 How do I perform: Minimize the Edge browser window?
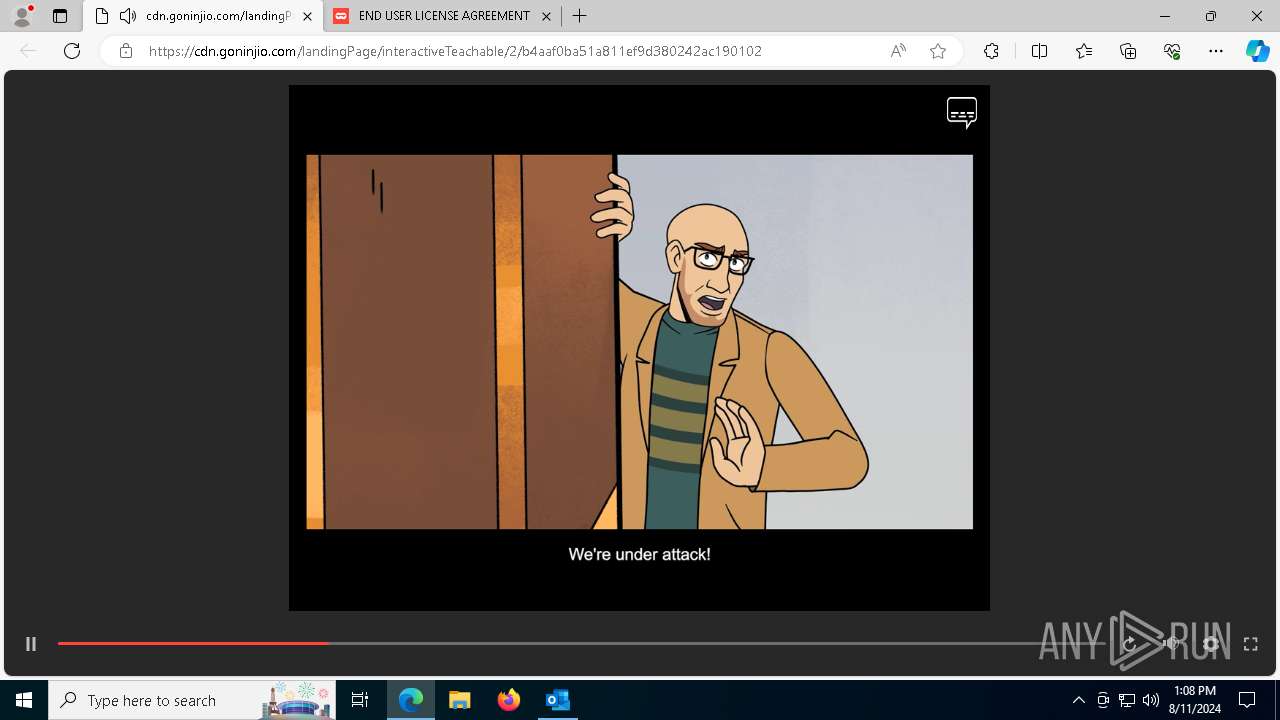click(x=1165, y=16)
